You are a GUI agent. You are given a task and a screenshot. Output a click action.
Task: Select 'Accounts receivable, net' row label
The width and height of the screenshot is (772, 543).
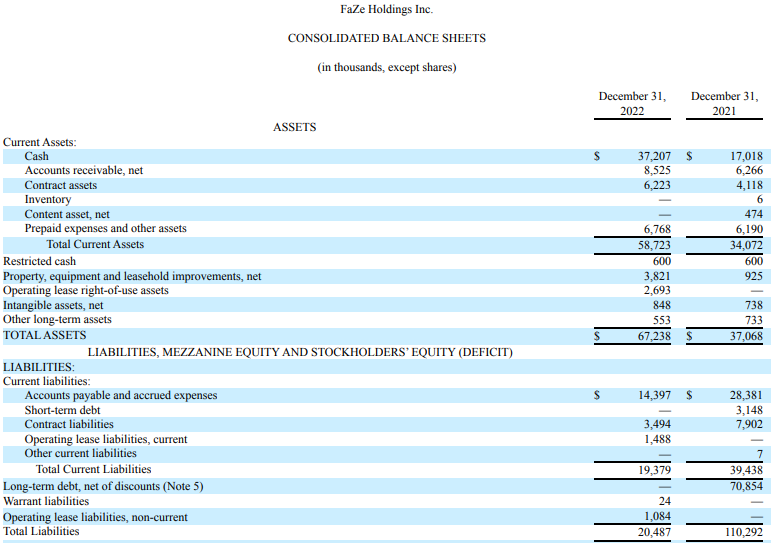click(x=84, y=171)
